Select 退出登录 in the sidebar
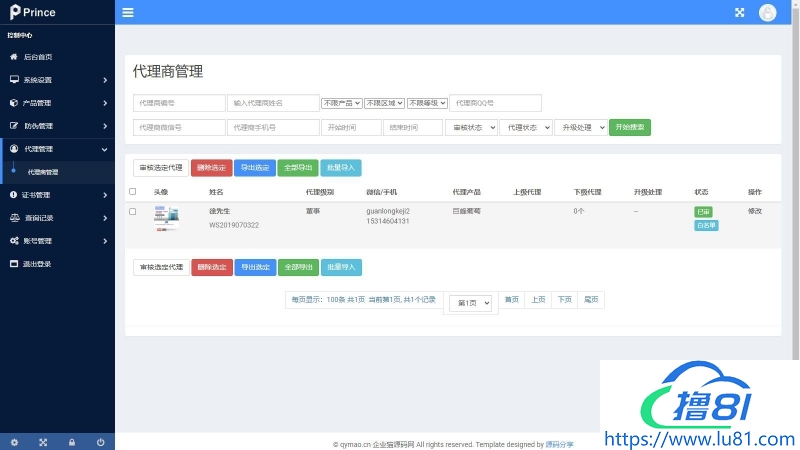800x450 pixels. pyautogui.click(x=37, y=264)
